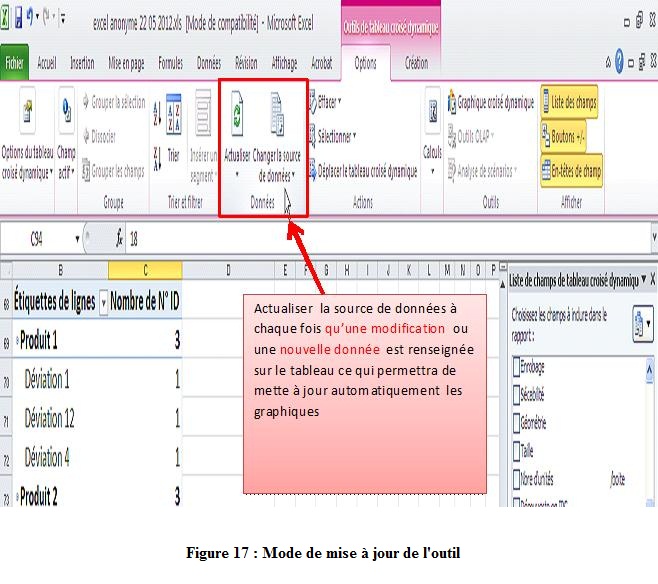The width and height of the screenshot is (658, 584).
Task: Click Changer la source de données icon
Action: click(x=277, y=114)
